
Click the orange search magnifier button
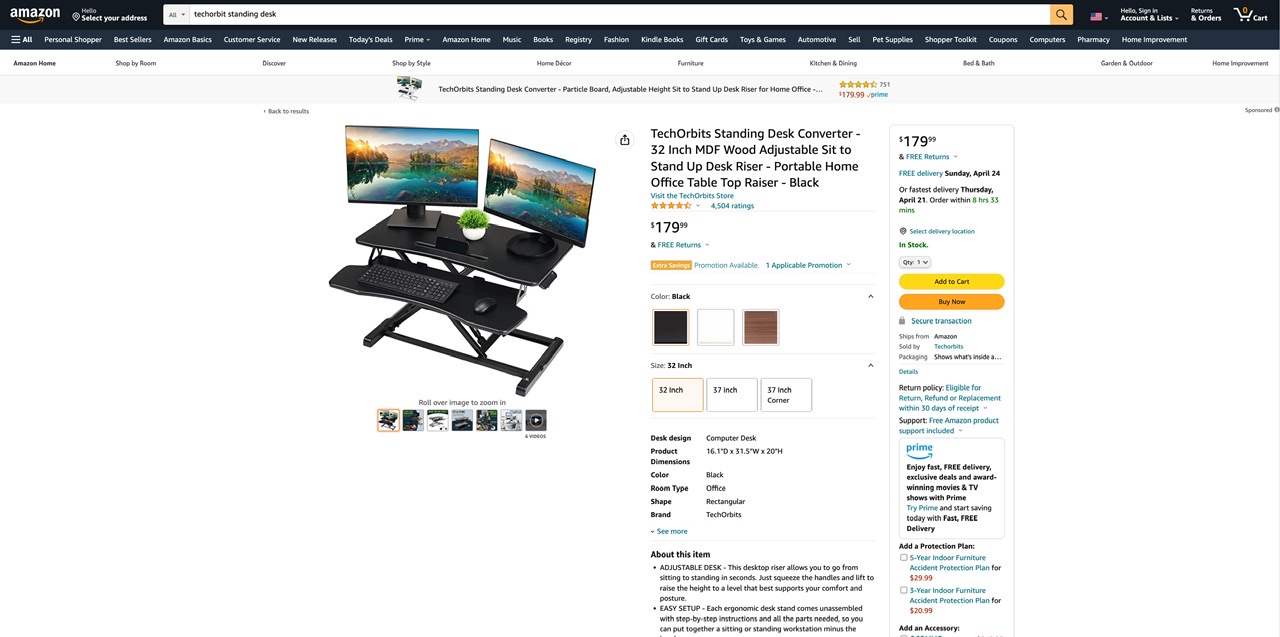pyautogui.click(x=1061, y=15)
